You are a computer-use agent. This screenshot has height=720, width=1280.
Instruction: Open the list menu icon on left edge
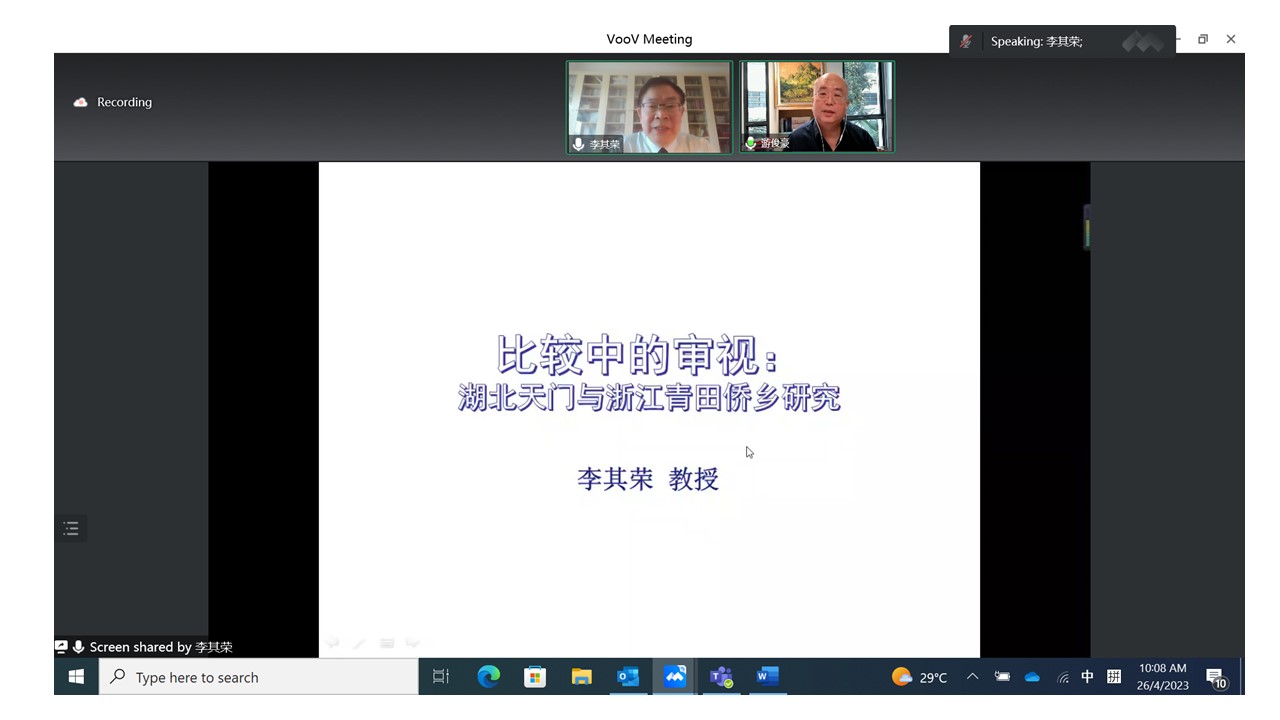coord(71,528)
